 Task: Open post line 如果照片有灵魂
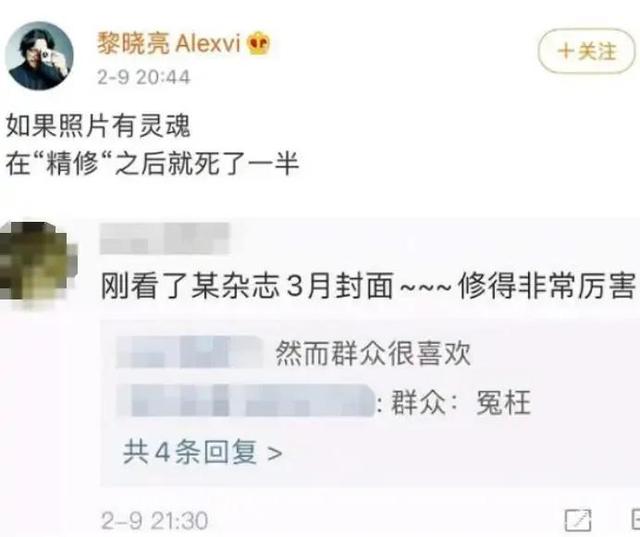click(98, 126)
